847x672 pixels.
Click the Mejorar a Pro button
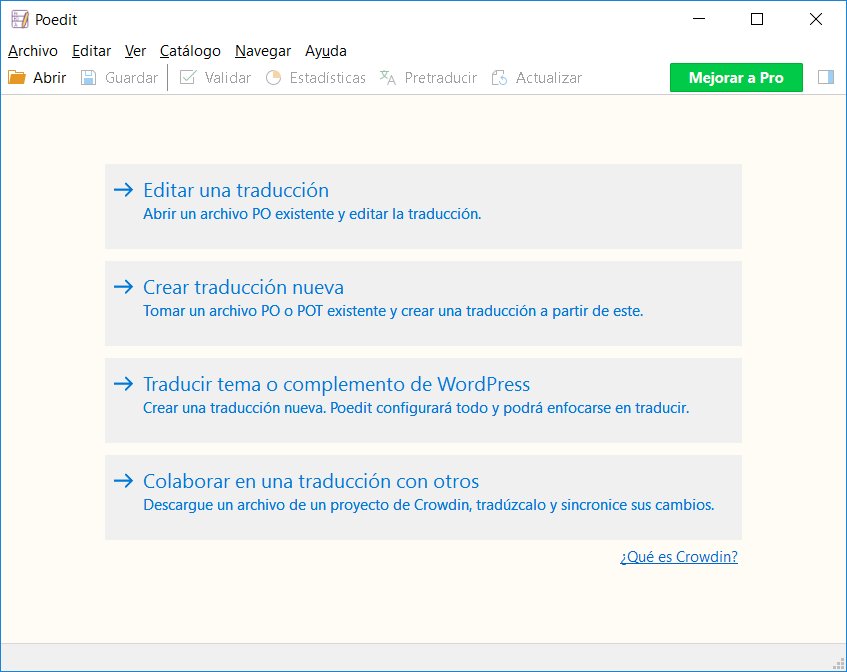tap(736, 78)
